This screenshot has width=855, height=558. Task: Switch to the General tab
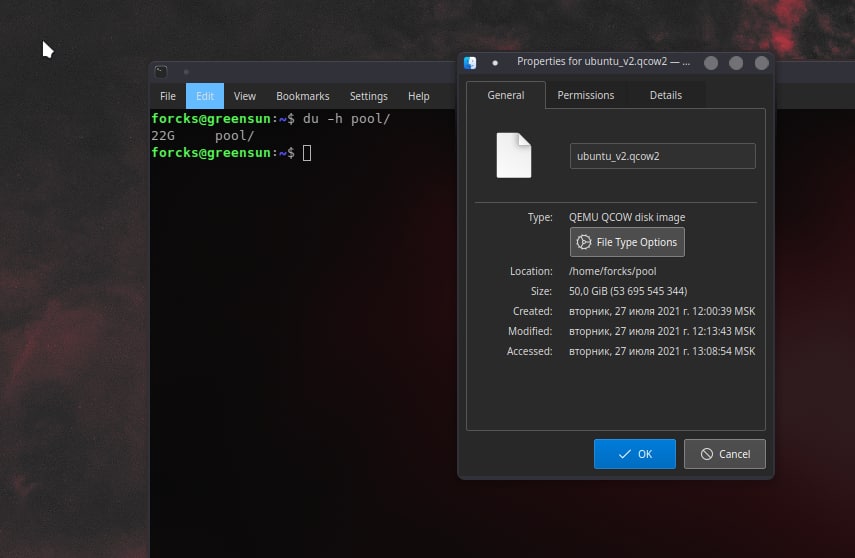505,95
